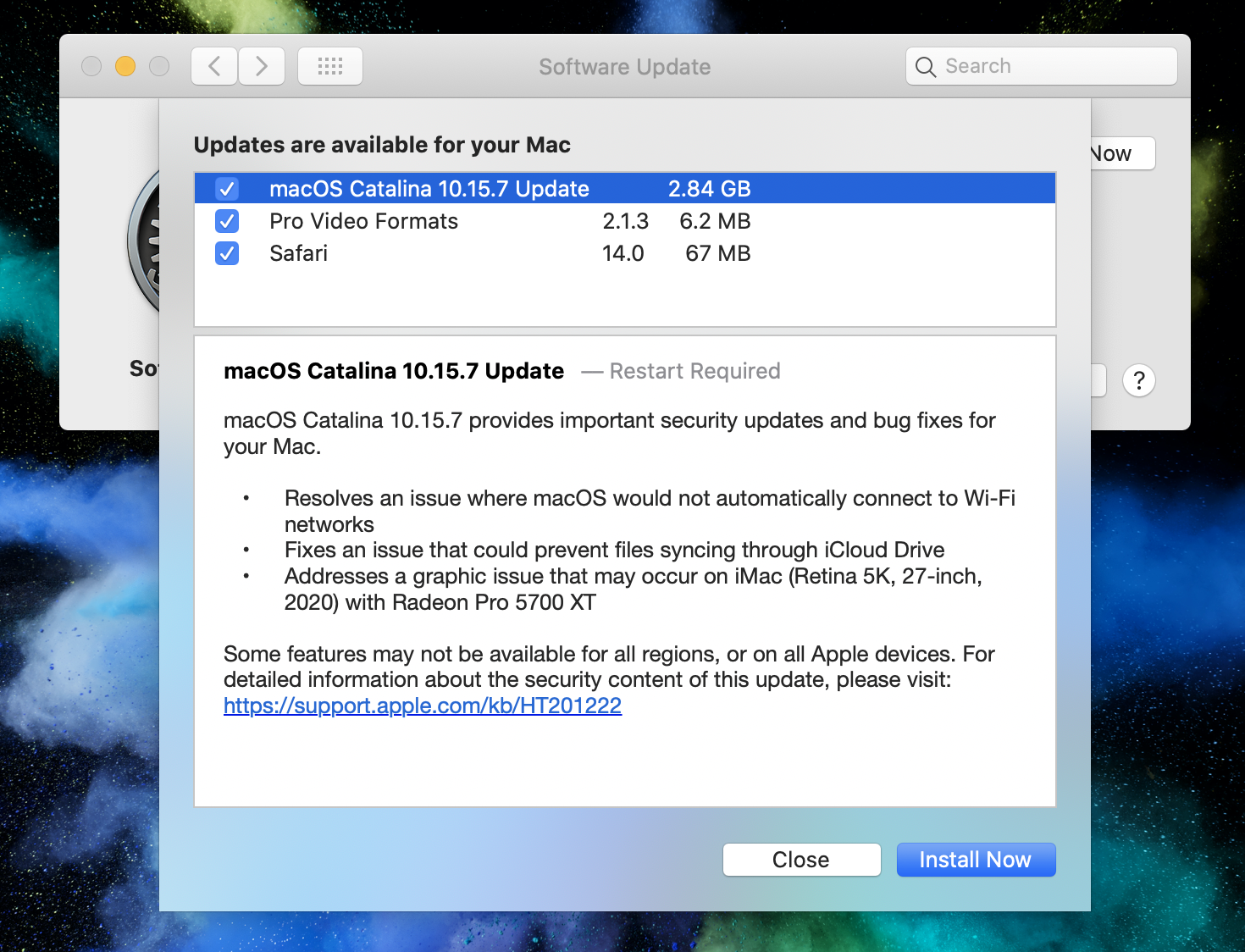Screen dimensions: 1245x952
Task: Select the highlighted macOS Catalina update row
Action: (508, 189)
